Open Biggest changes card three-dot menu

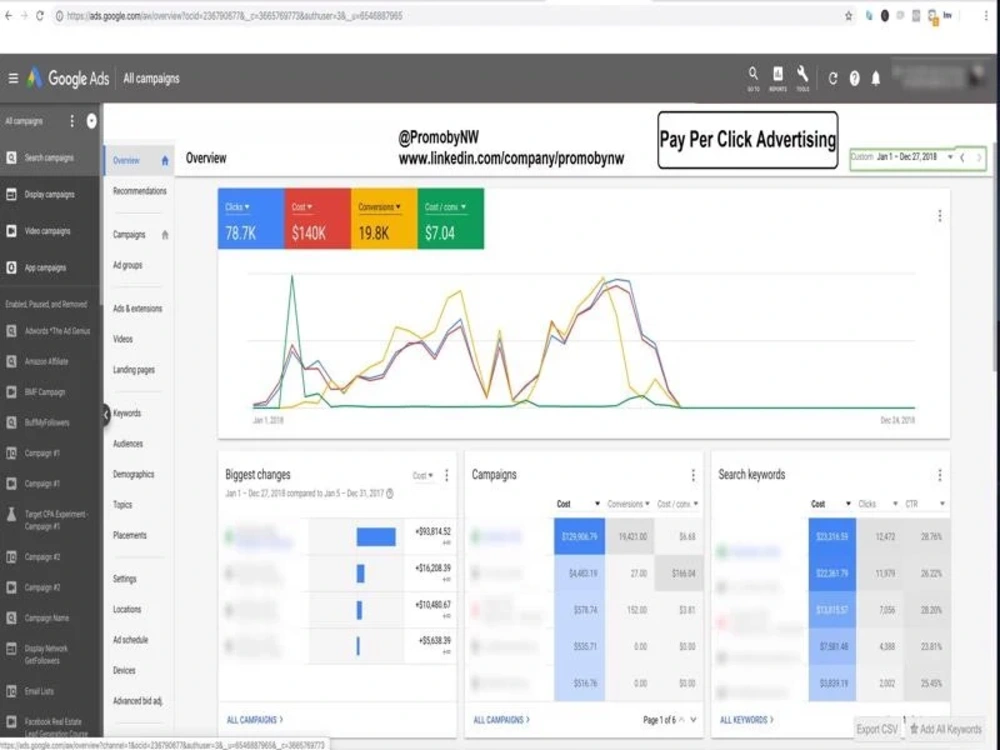[x=446, y=475]
